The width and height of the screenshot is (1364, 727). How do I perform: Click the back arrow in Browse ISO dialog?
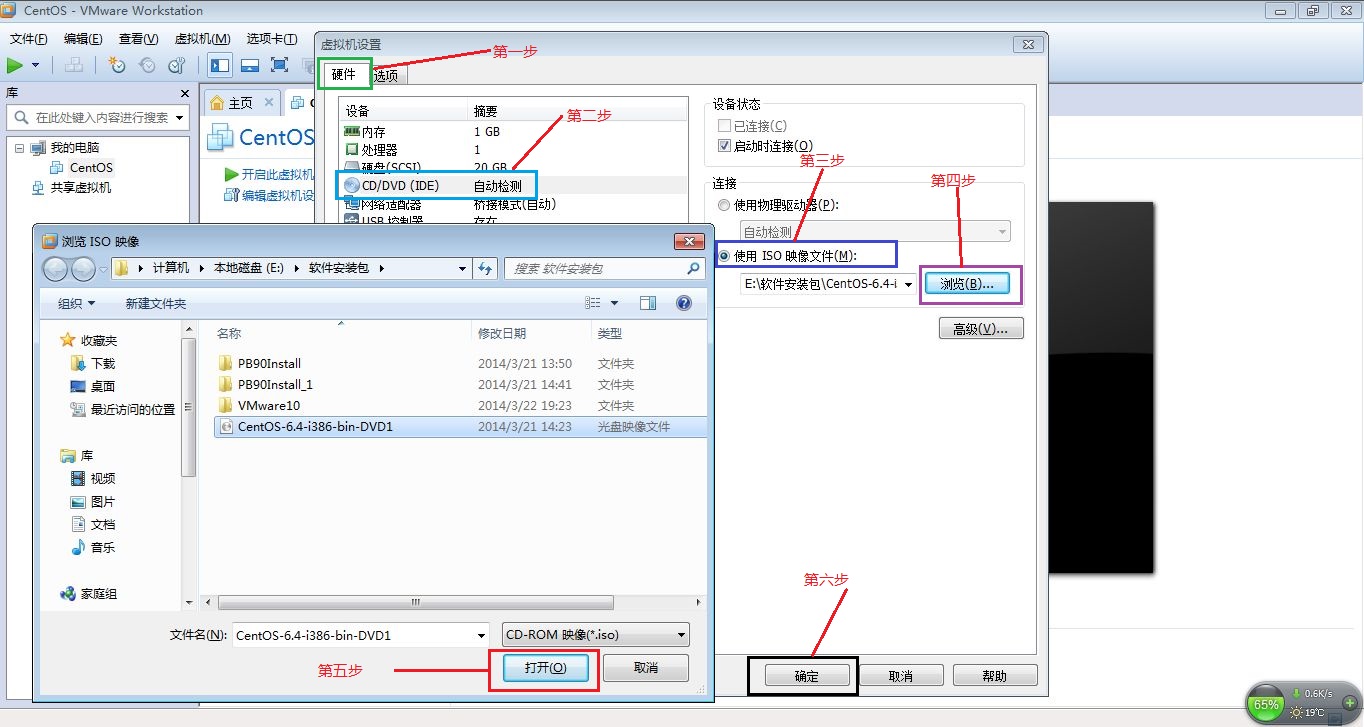pyautogui.click(x=56, y=268)
